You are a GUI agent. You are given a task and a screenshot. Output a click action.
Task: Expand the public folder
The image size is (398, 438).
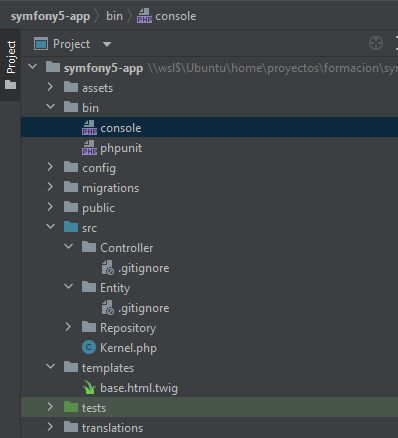pos(50,207)
